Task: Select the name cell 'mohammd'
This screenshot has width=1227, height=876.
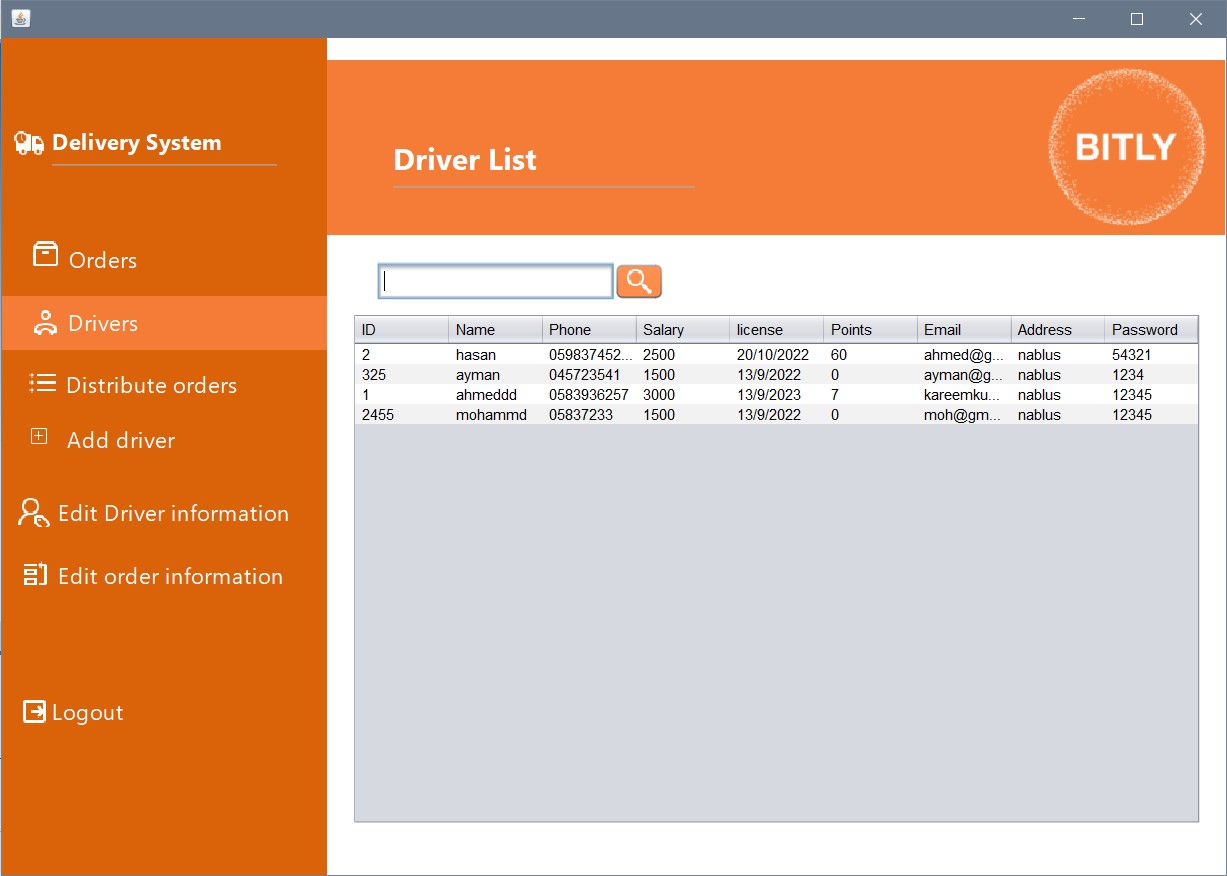Action: click(496, 415)
